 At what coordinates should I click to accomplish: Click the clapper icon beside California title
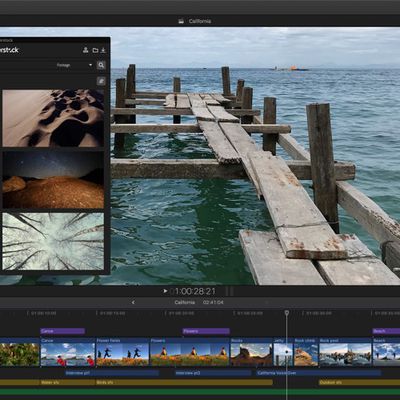pos(181,21)
